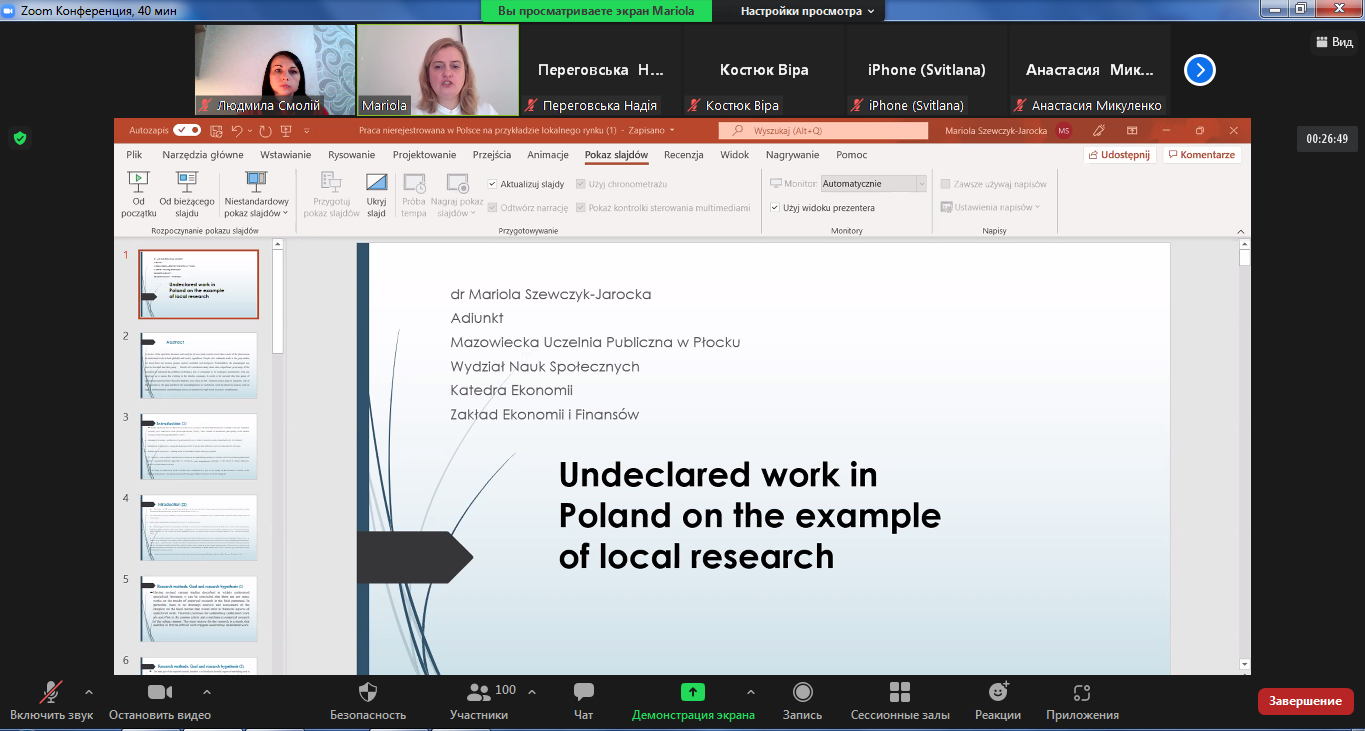Click the pen ideas icon in PowerPoint title bar
The image size is (1365, 731).
pyautogui.click(x=1099, y=130)
